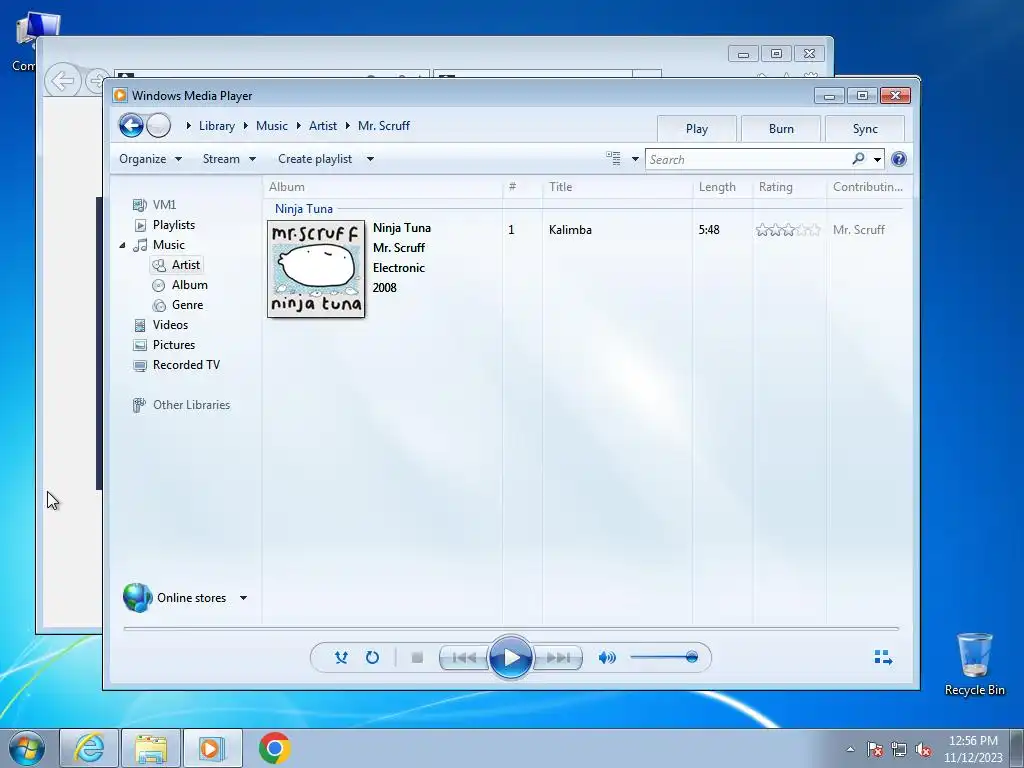This screenshot has height=768, width=1024.
Task: Click the muted volume tray icon
Action: 923,750
